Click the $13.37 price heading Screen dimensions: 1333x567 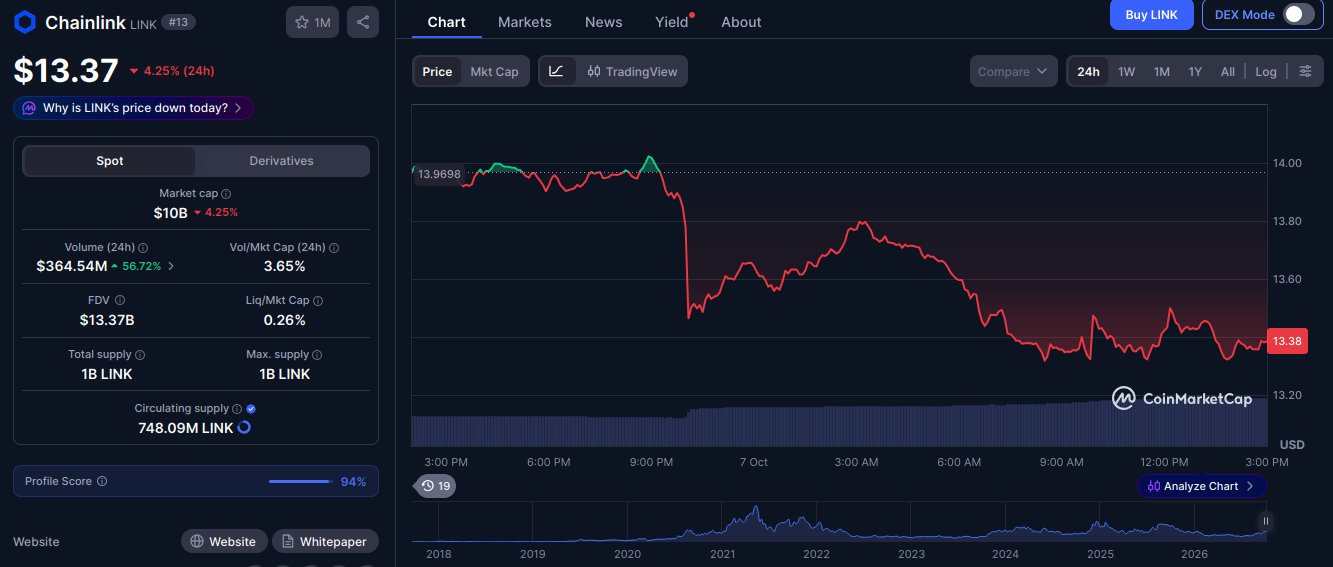(66, 71)
